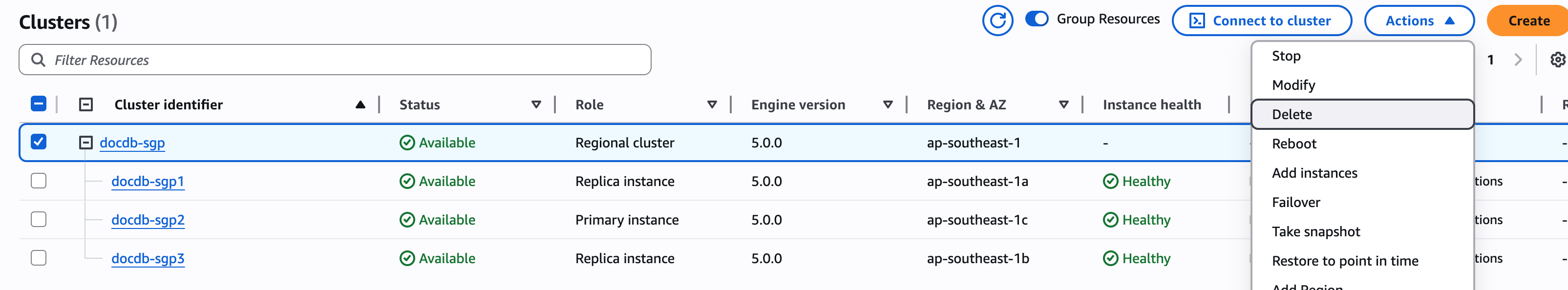Tick the docdb-sgp3 instance checkbox
Screen dimensions: 1568x290
click(x=39, y=258)
